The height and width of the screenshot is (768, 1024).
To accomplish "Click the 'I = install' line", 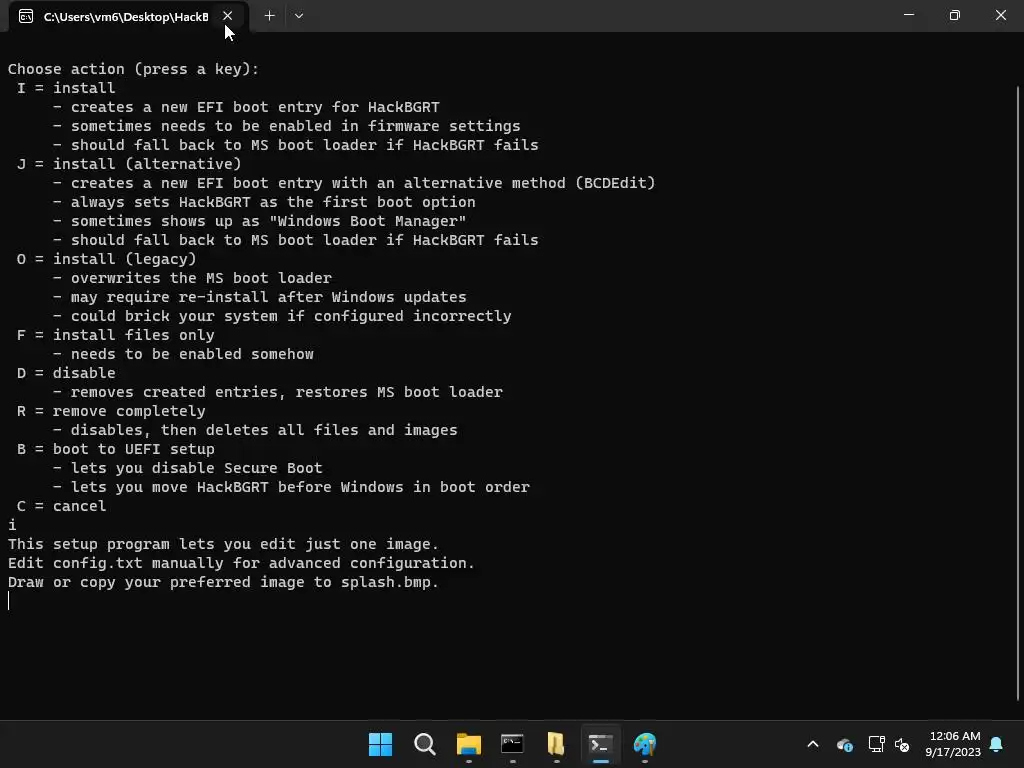I will [66, 88].
